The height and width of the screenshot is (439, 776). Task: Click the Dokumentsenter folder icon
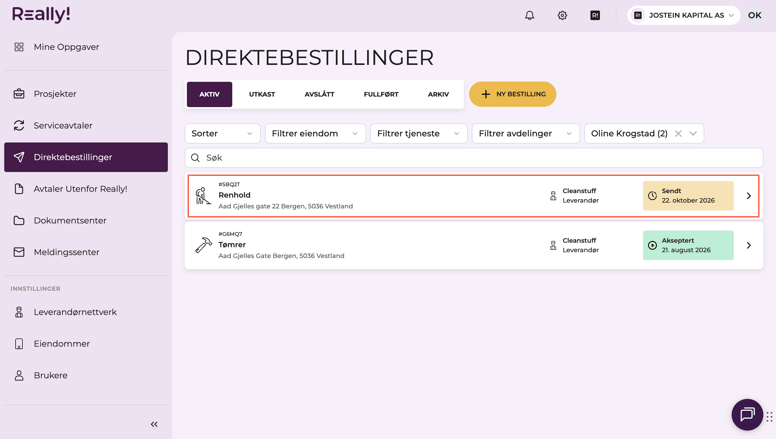pyautogui.click(x=19, y=220)
